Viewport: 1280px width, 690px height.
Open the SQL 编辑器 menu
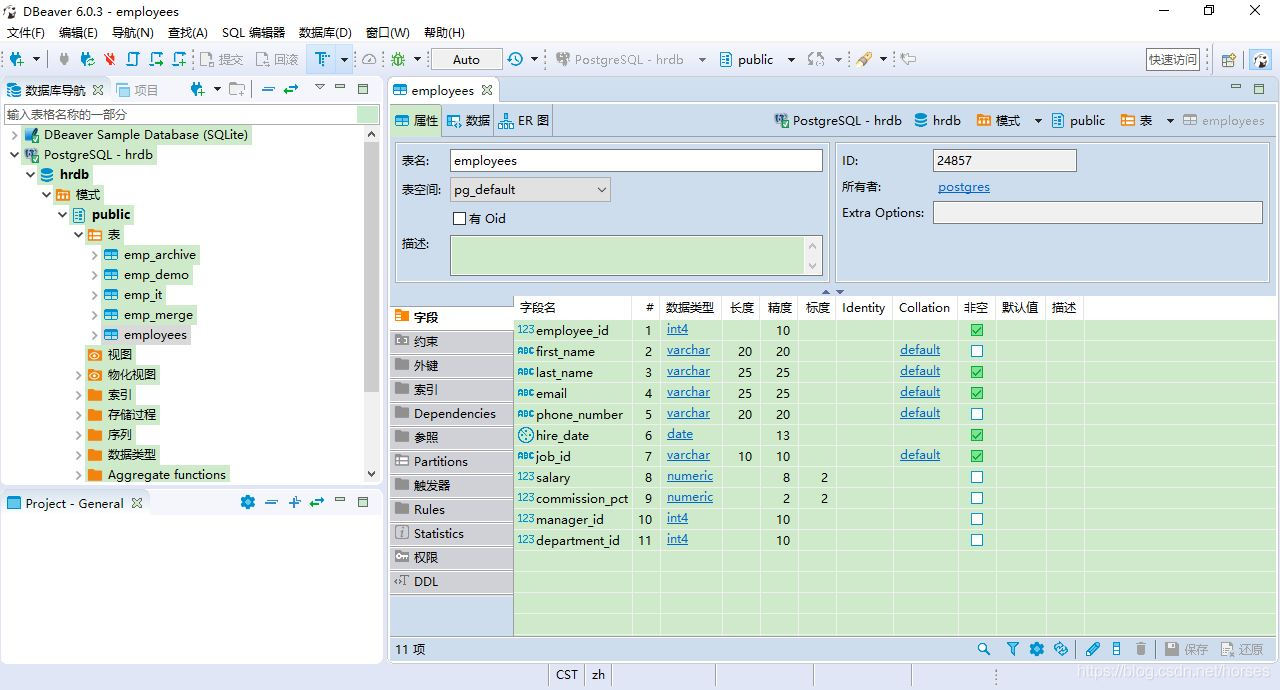[x=253, y=33]
